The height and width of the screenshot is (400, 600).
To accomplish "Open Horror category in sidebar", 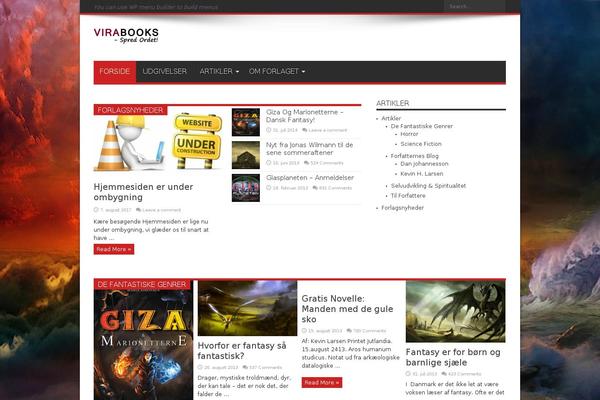I will coord(409,134).
